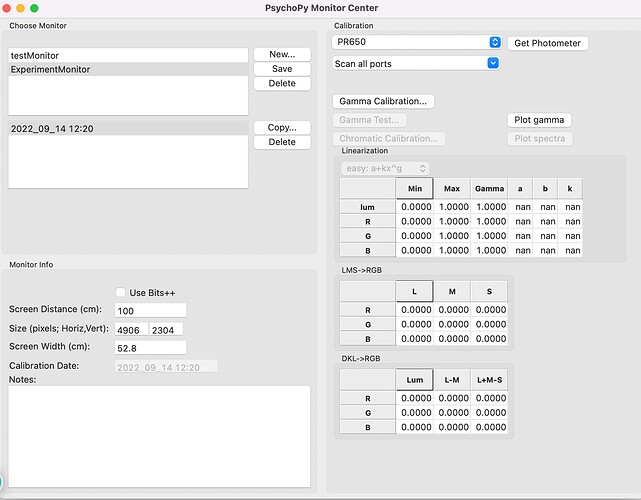Select the G row L-M cell in DKL->RGB
Viewport: 641px width, 500px height.
click(x=452, y=413)
